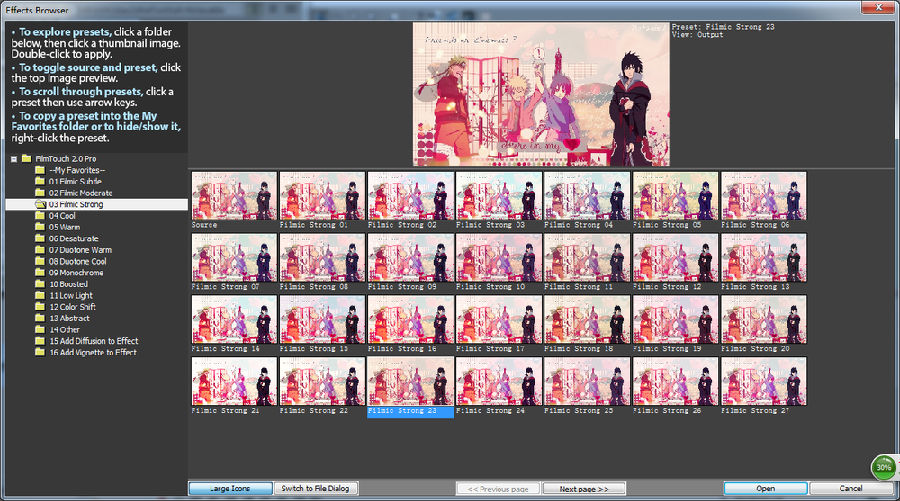Select the Filmic Strong 04 thumbnail
Screen dimensions: 900x501
coord(587,196)
